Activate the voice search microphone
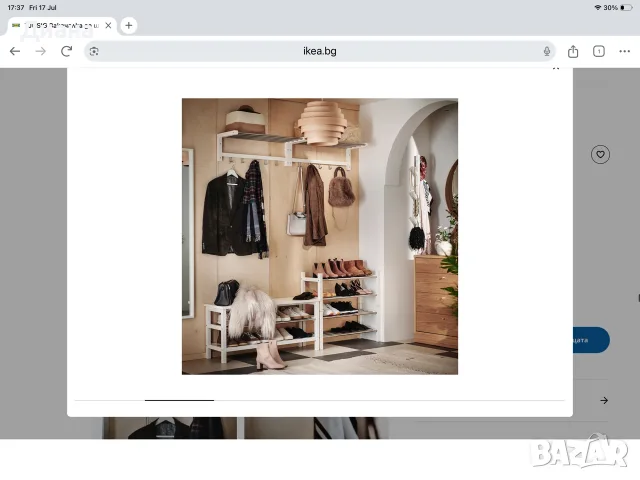640x480 pixels. [547, 51]
